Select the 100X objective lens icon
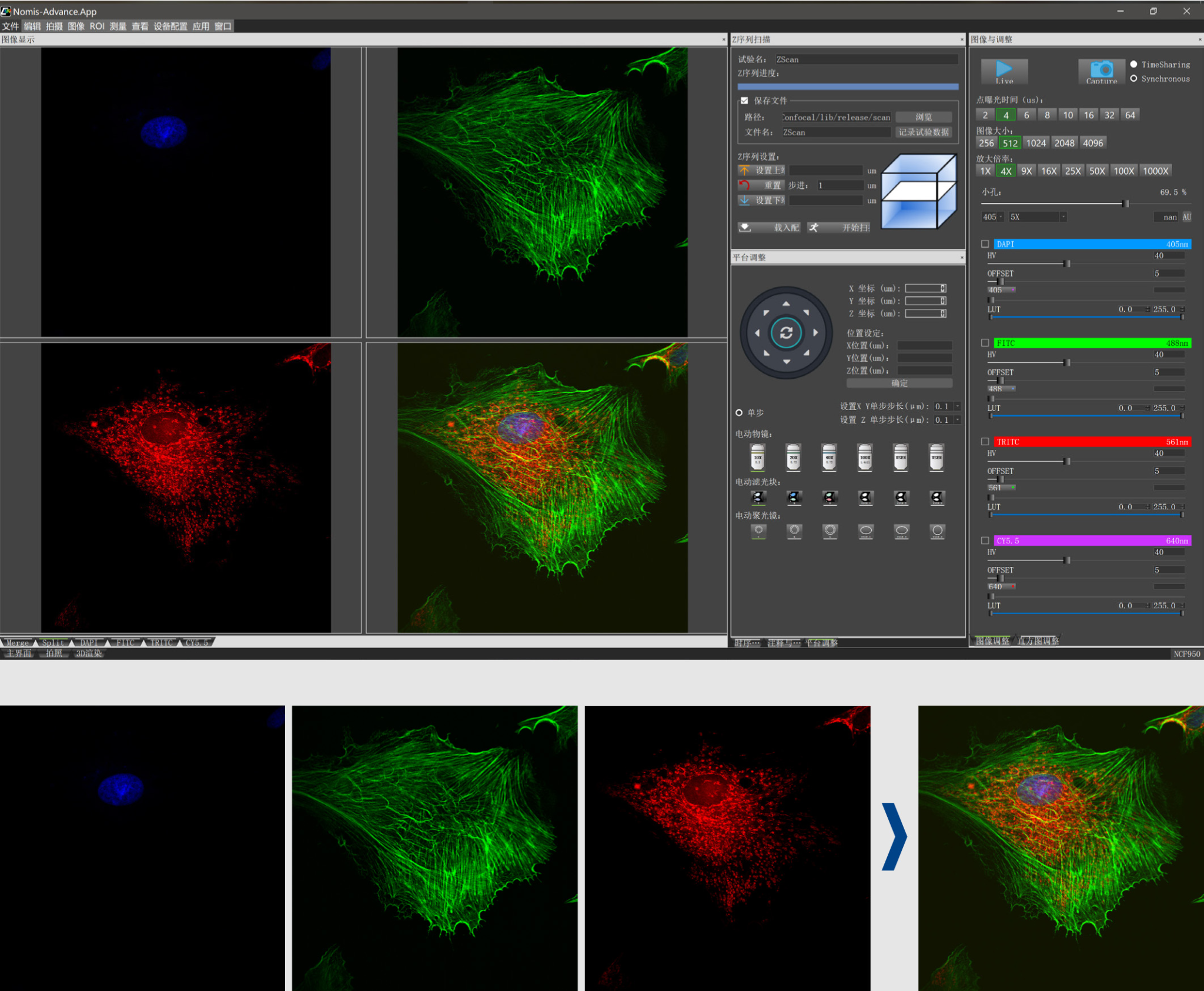 click(x=865, y=458)
